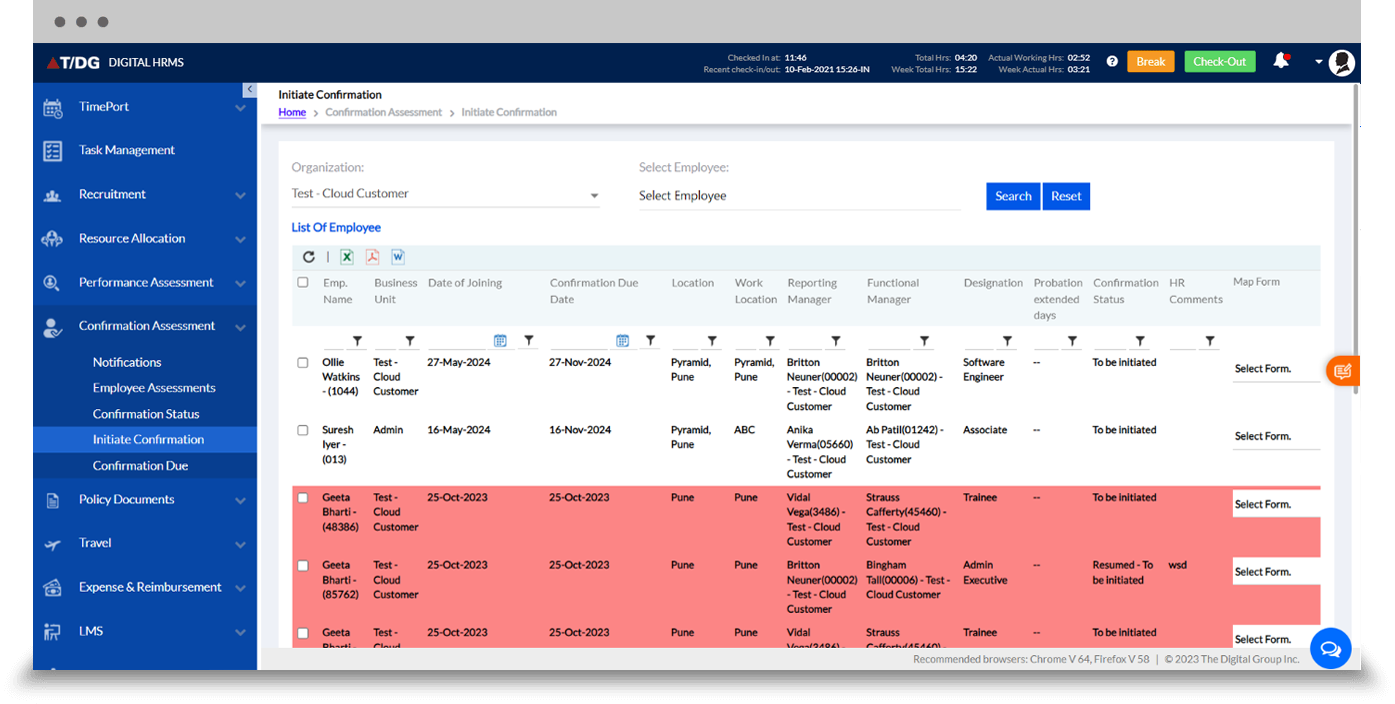
Task: Open the Reporting Manager column filter
Action: pyautogui.click(x=836, y=341)
